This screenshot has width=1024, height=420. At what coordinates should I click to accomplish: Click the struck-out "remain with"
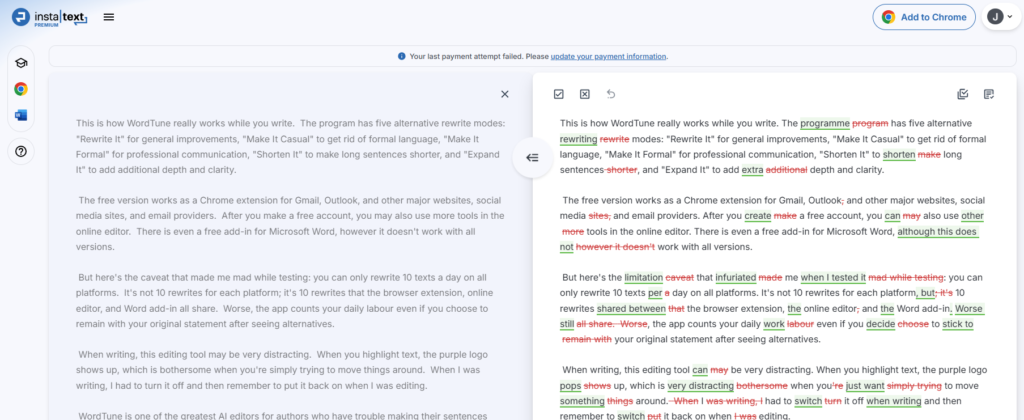586,339
